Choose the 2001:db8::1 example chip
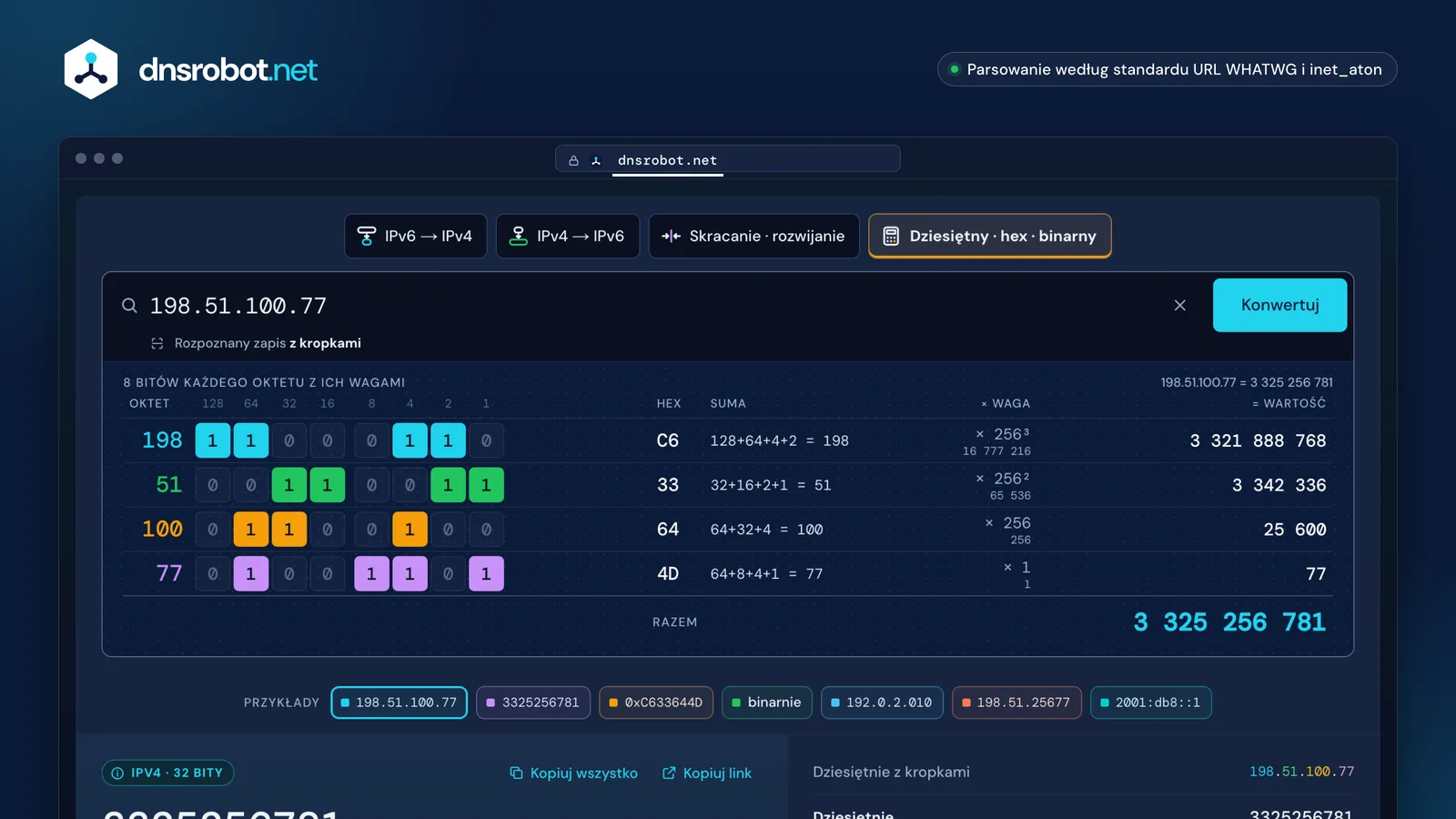1456x819 pixels. (1151, 703)
